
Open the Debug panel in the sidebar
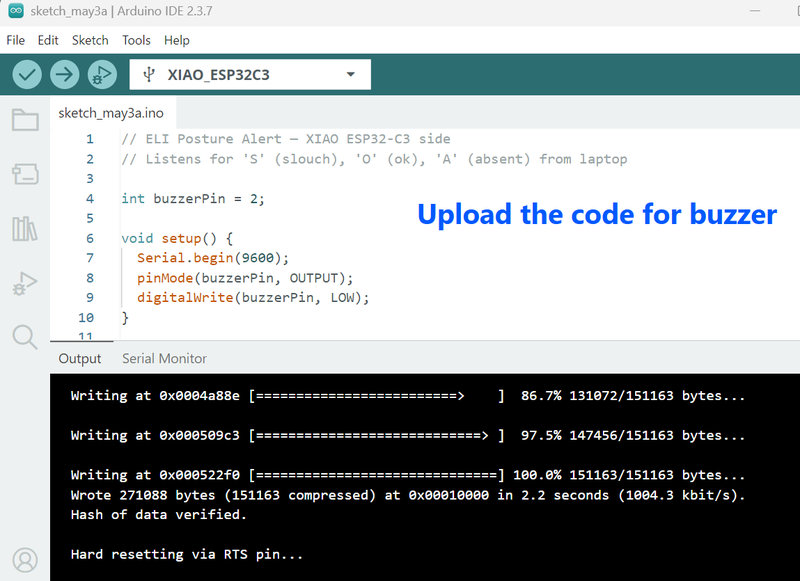tap(24, 284)
